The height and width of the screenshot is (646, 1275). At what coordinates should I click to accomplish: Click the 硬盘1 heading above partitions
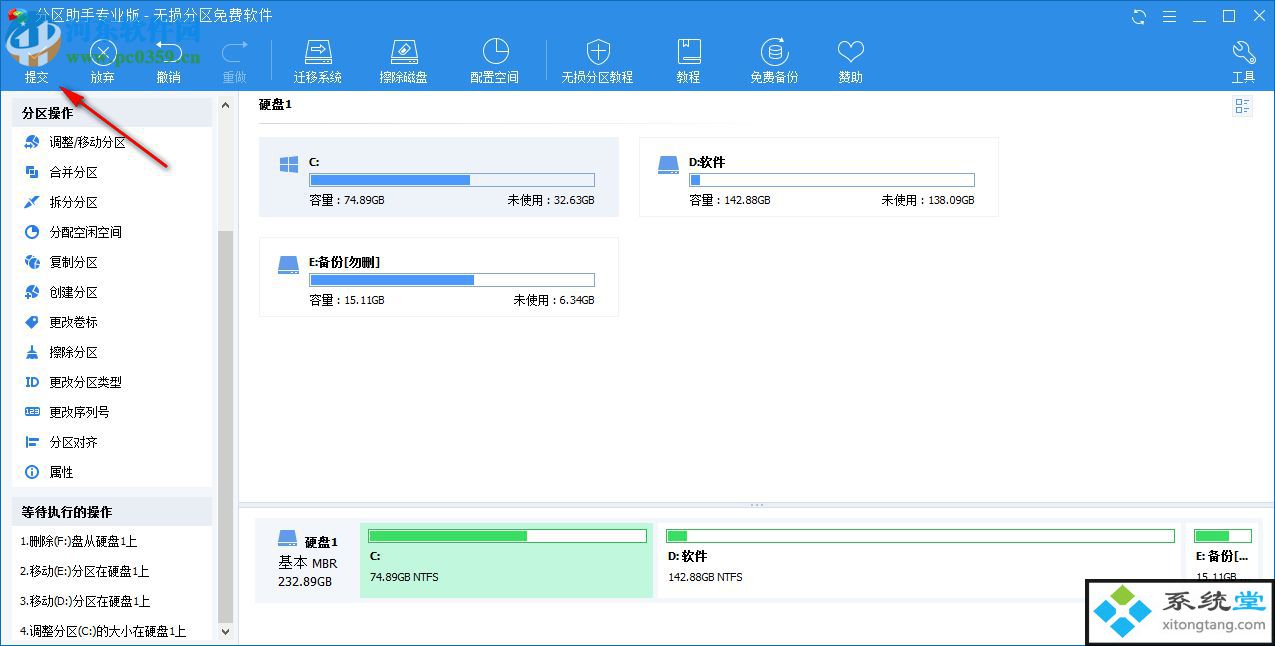pos(275,104)
